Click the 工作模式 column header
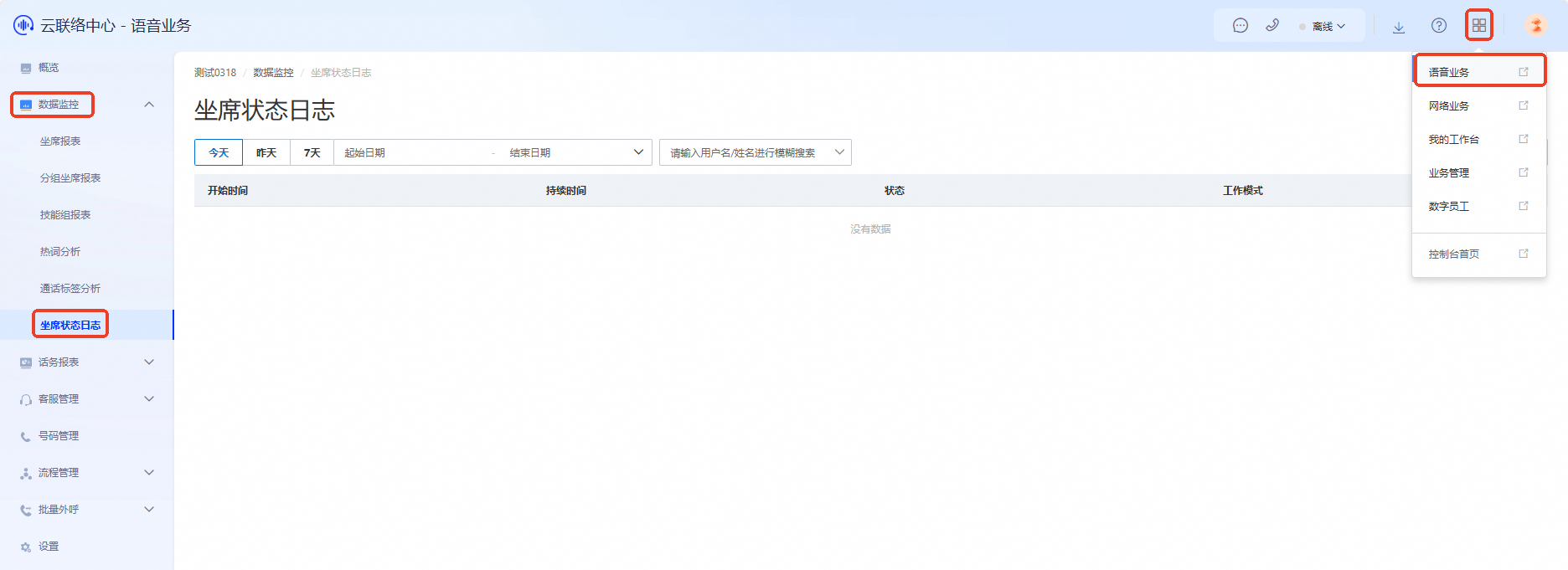The image size is (1568, 570). coord(1243,191)
